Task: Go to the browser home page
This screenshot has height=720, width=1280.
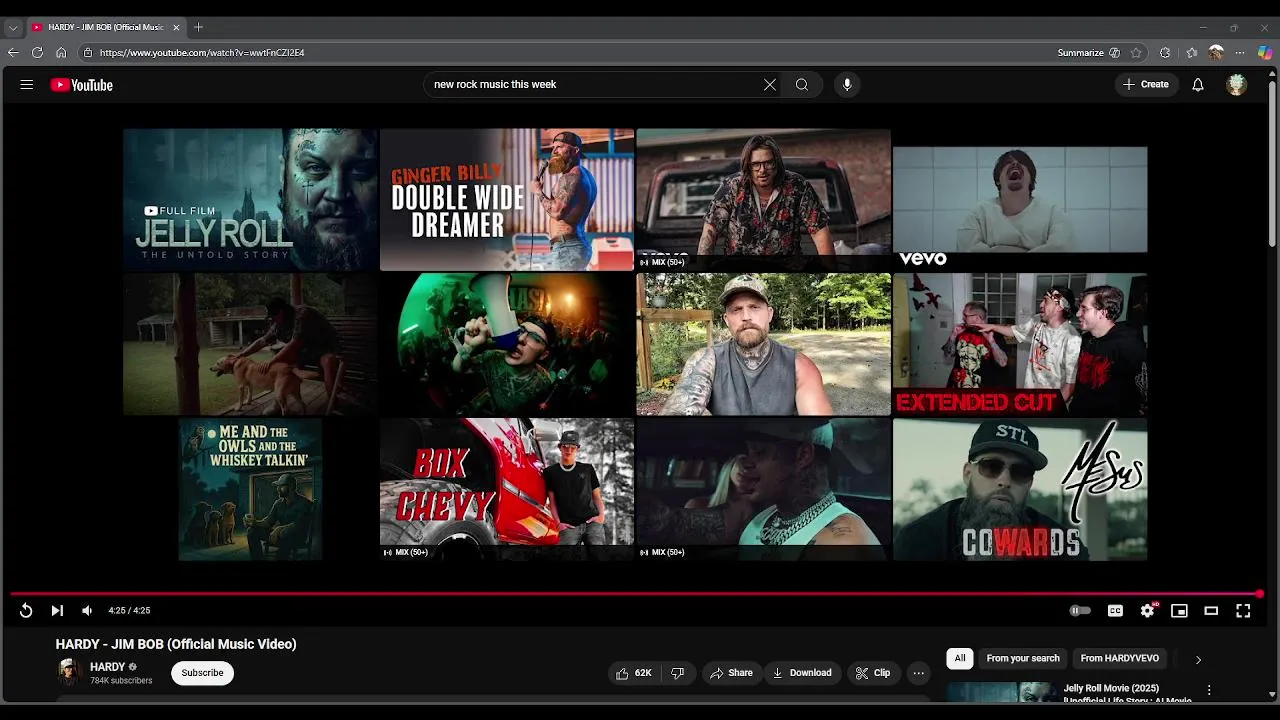Action: coord(61,53)
